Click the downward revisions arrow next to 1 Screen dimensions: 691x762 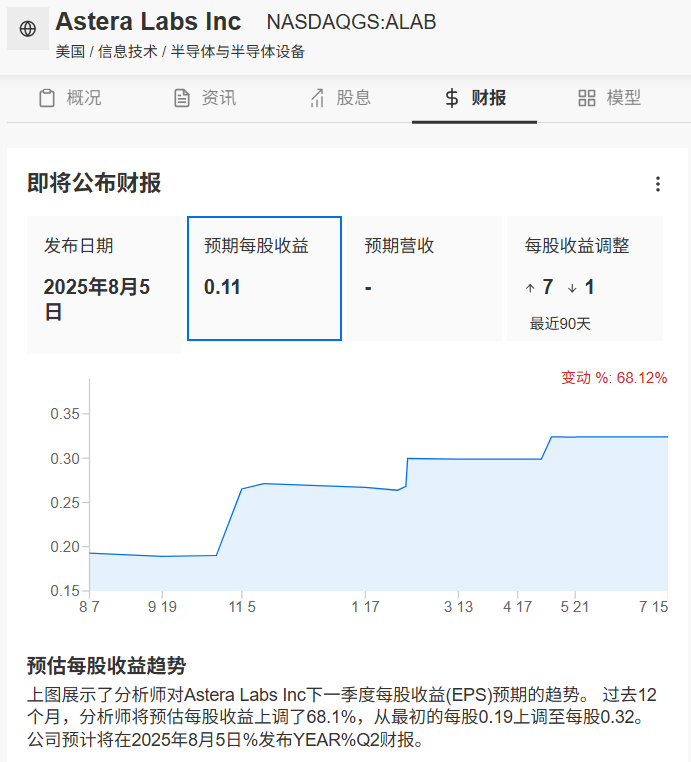[x=572, y=288]
